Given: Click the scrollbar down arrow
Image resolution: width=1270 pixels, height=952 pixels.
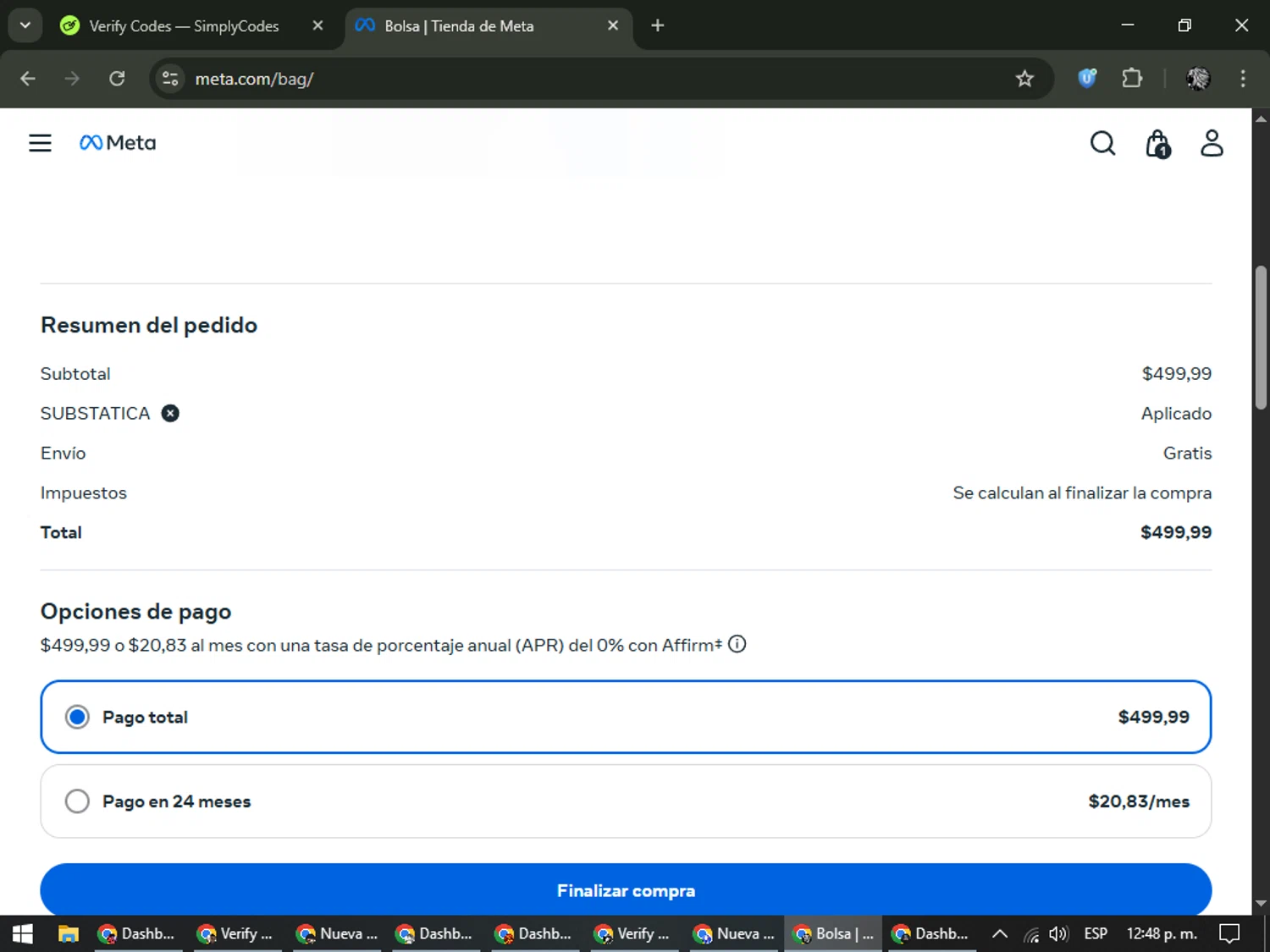Looking at the screenshot, I should (x=1261, y=904).
